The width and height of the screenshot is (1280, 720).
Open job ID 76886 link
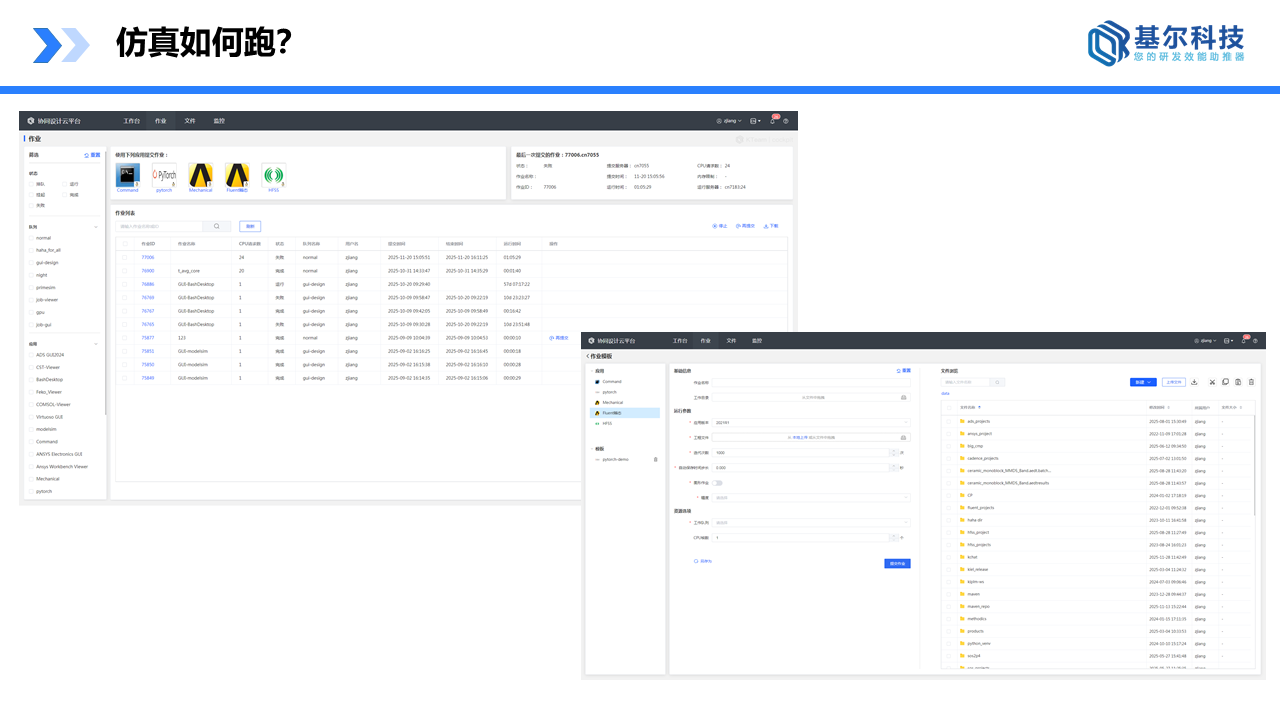click(148, 284)
